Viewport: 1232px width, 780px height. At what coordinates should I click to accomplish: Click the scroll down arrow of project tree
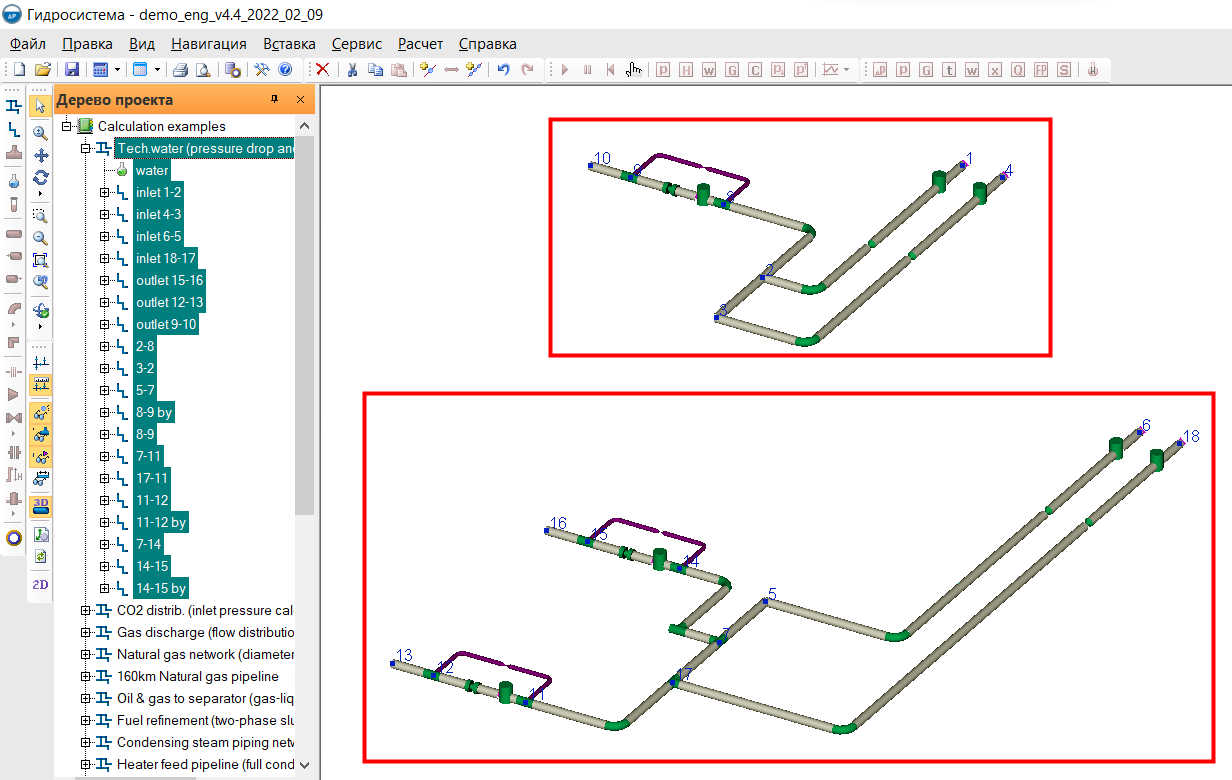click(x=305, y=765)
